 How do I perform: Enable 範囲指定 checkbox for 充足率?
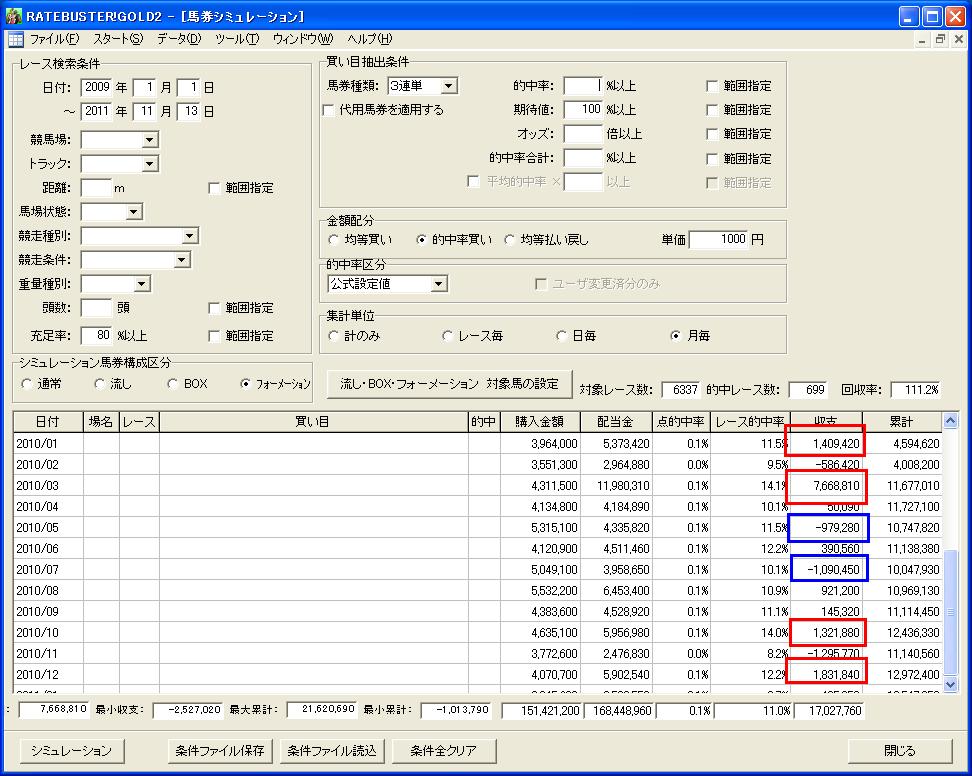(214, 336)
